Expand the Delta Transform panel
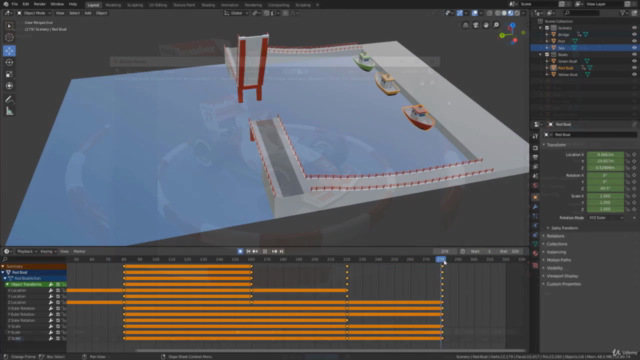 548,228
